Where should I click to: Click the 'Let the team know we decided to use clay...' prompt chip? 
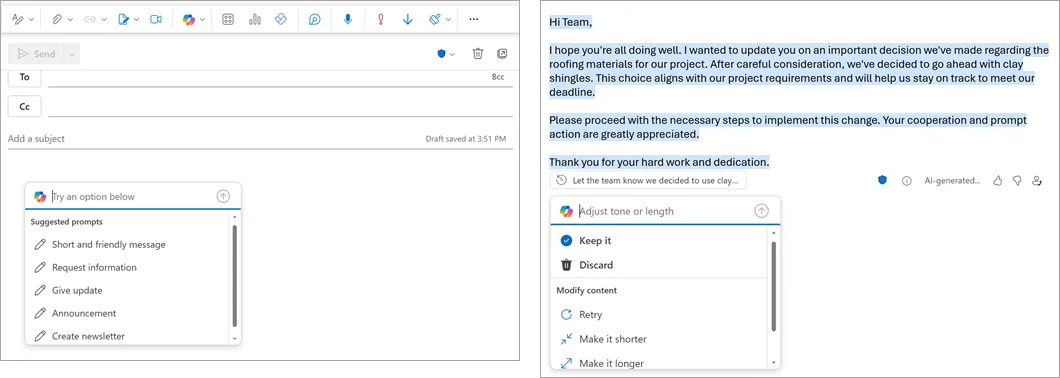pos(649,181)
